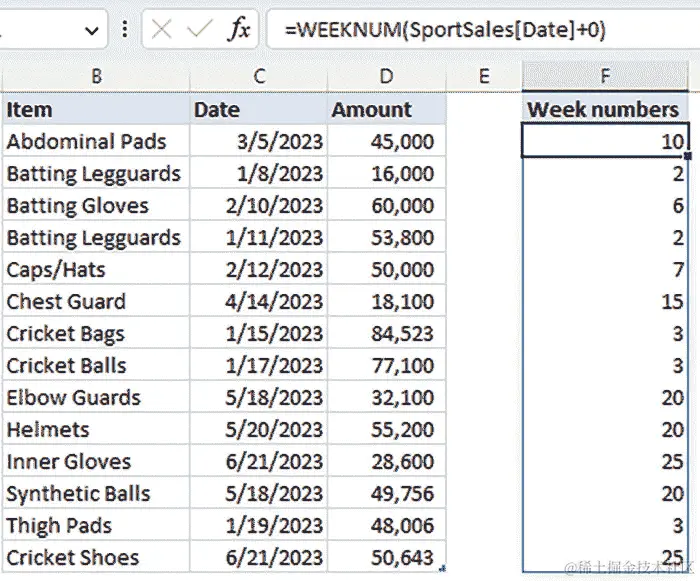Select the amount 60,000
700x581 pixels.
tap(387, 205)
